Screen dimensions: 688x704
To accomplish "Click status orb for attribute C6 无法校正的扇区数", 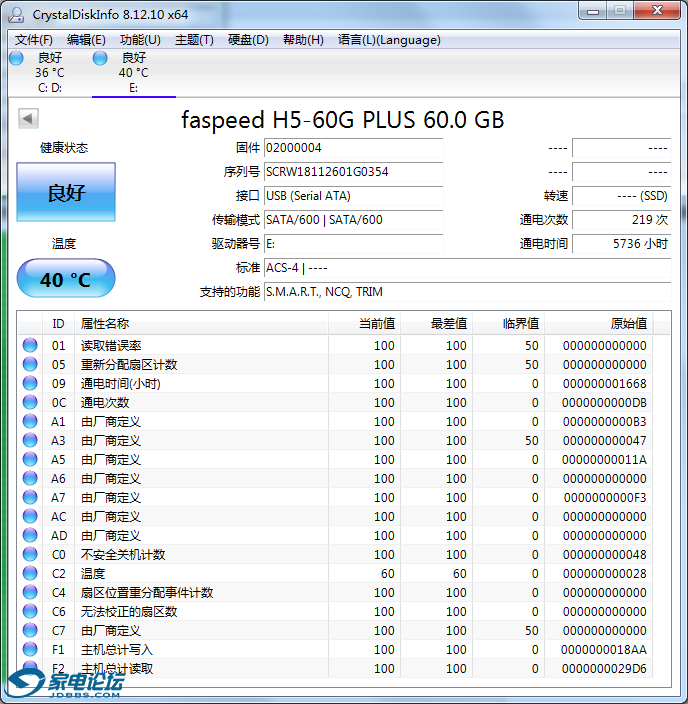I will pyautogui.click(x=30, y=611).
